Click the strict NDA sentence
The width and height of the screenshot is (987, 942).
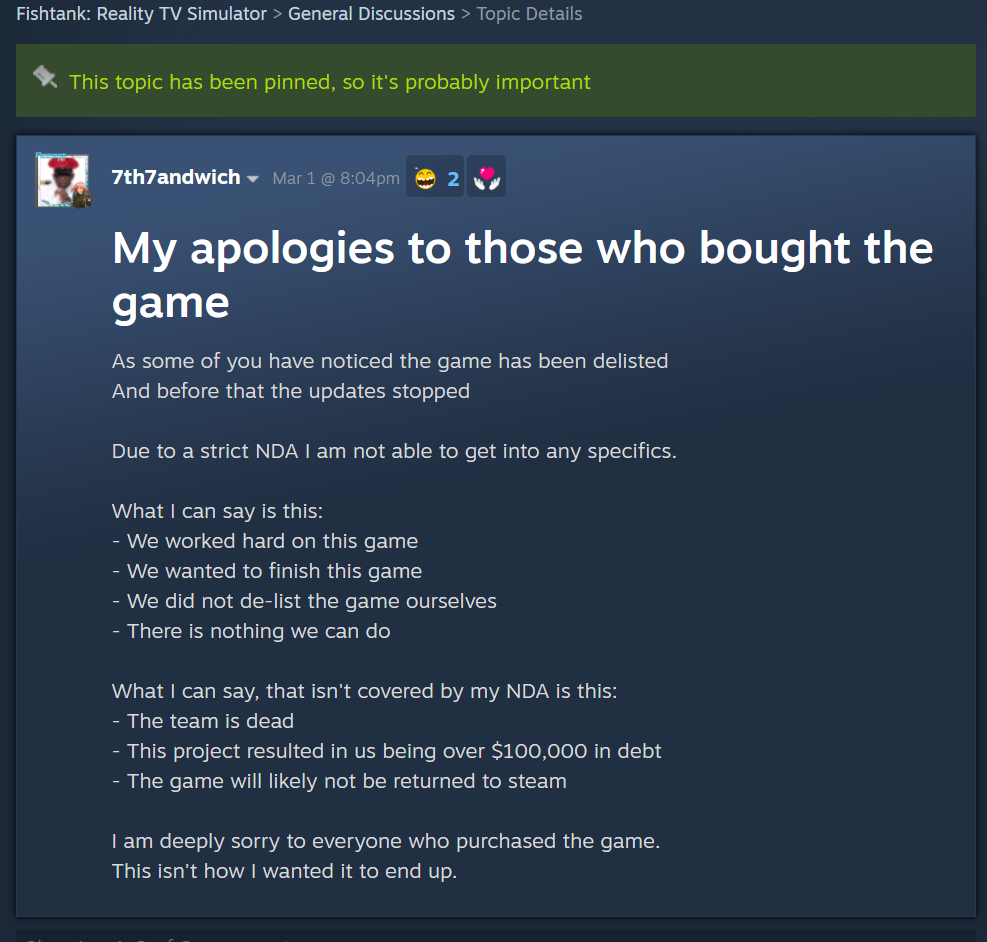(394, 451)
